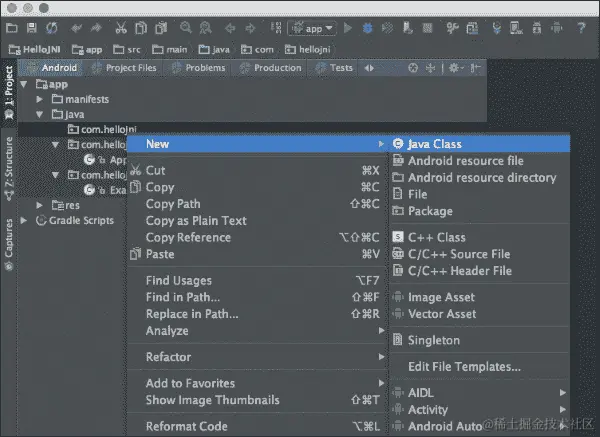This screenshot has height=437, width=600.
Task: Select Image Asset
Action: [x=480, y=297]
